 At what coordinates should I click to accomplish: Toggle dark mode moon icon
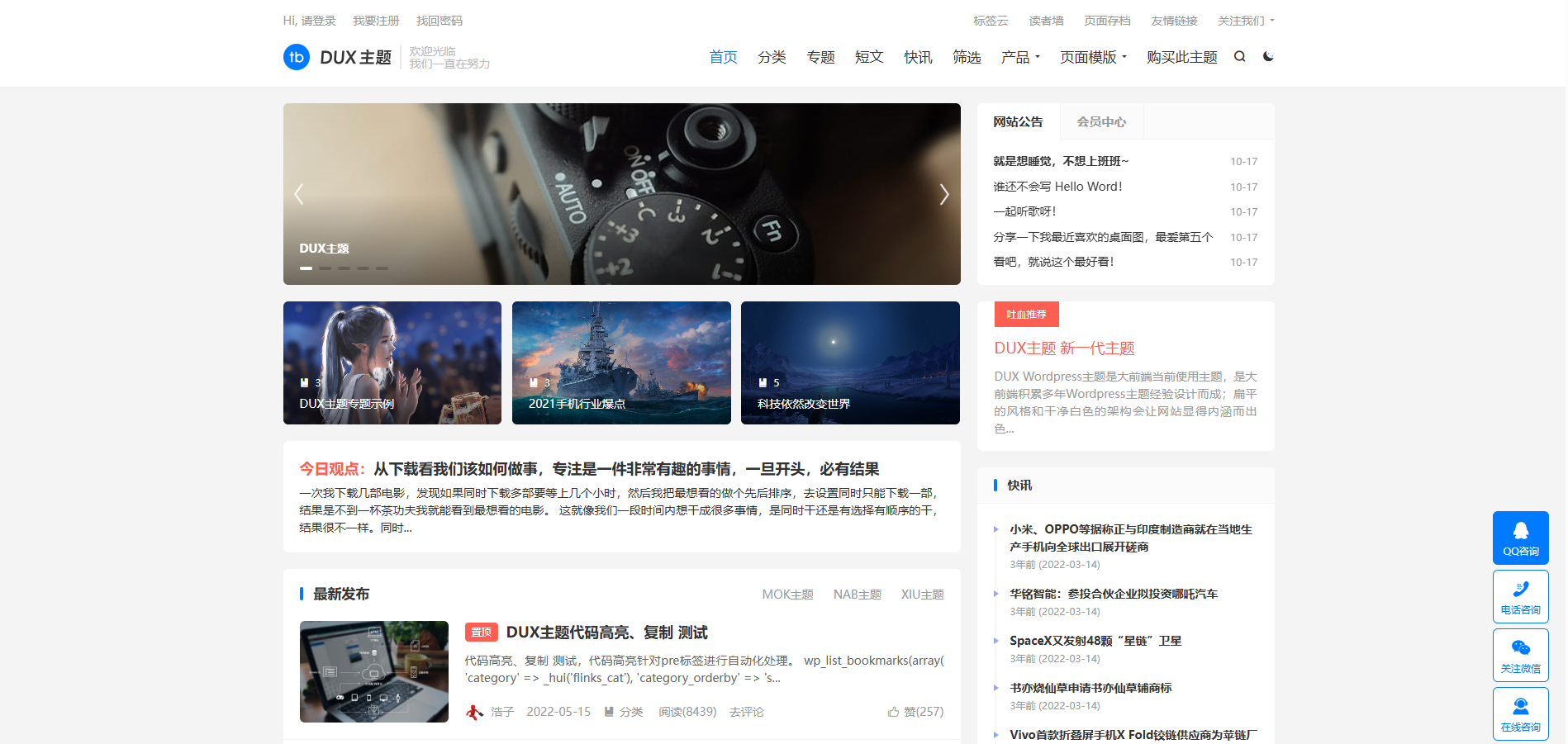pos(1268,57)
